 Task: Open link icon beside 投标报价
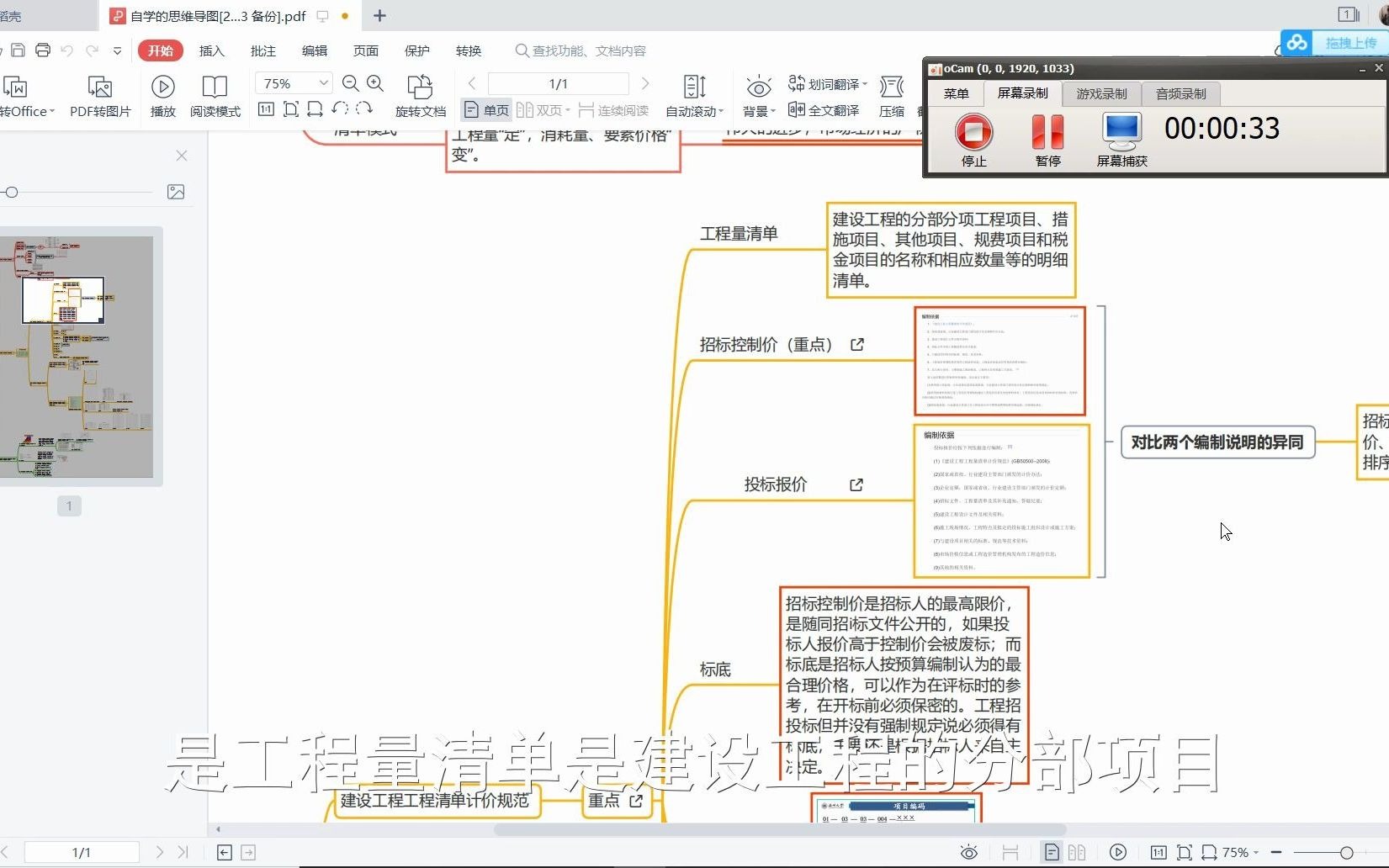pyautogui.click(x=856, y=484)
